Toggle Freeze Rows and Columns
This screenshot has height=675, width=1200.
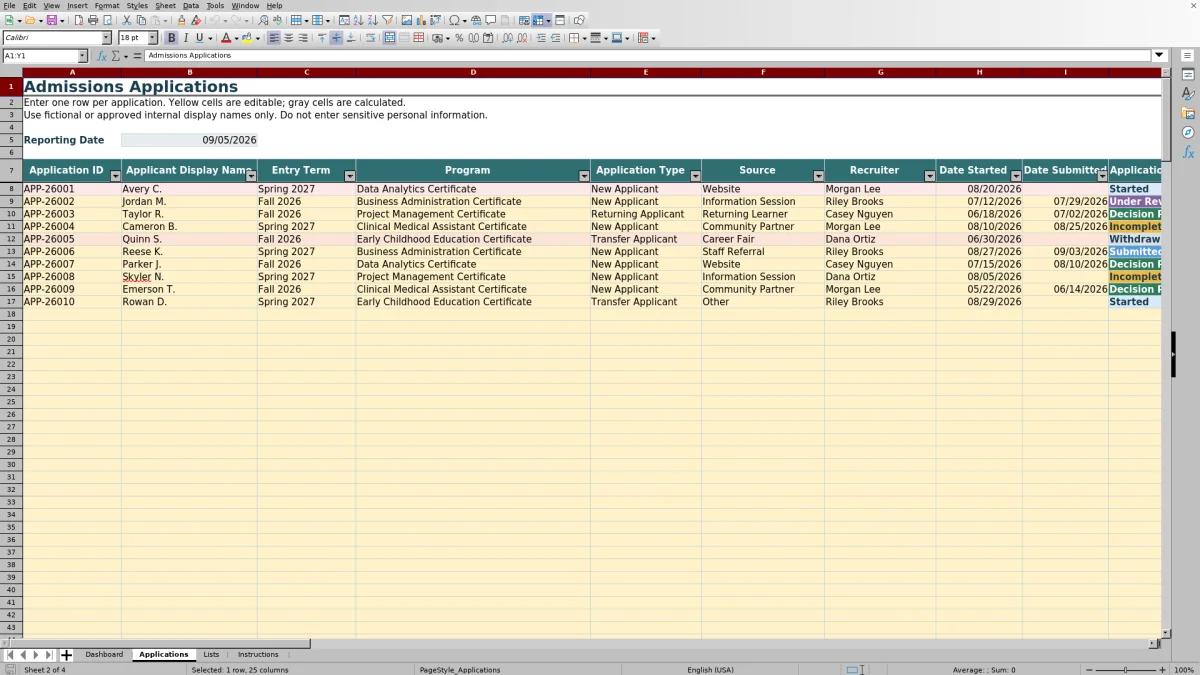tap(538, 20)
